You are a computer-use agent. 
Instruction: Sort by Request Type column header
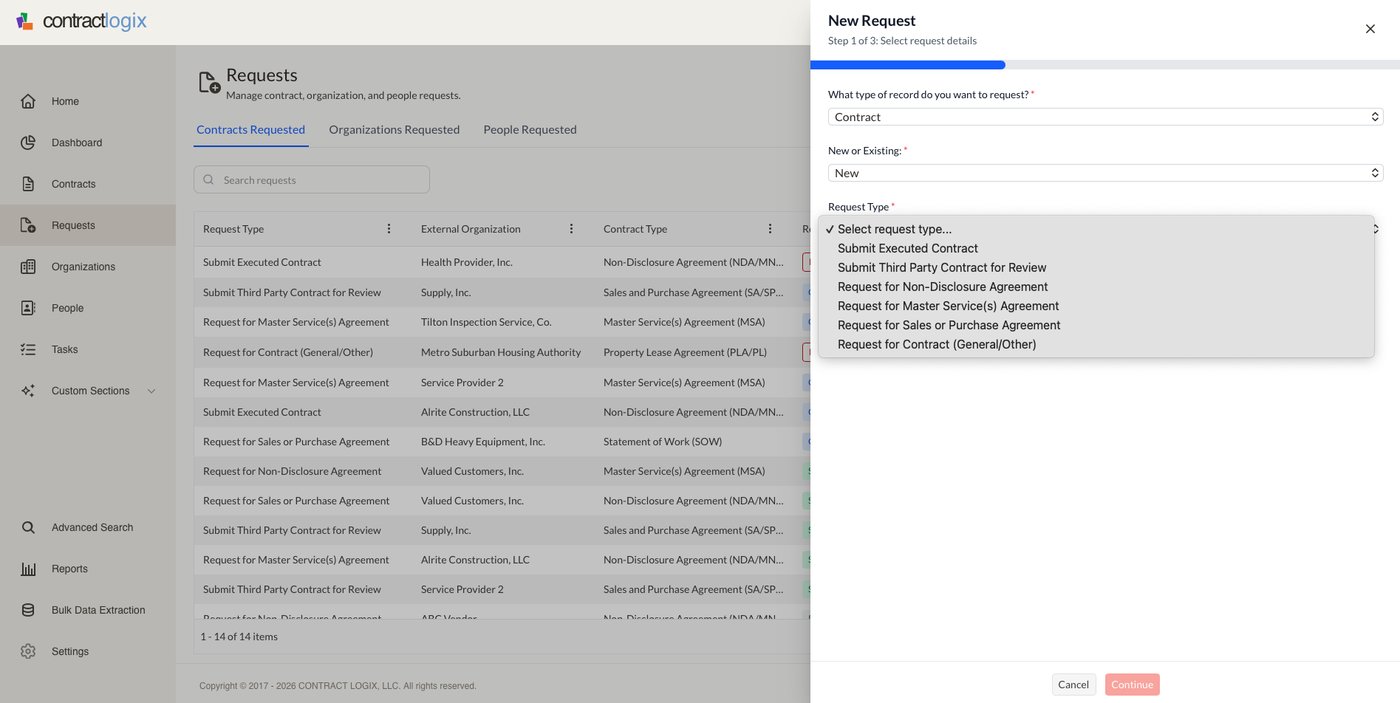click(x=233, y=229)
